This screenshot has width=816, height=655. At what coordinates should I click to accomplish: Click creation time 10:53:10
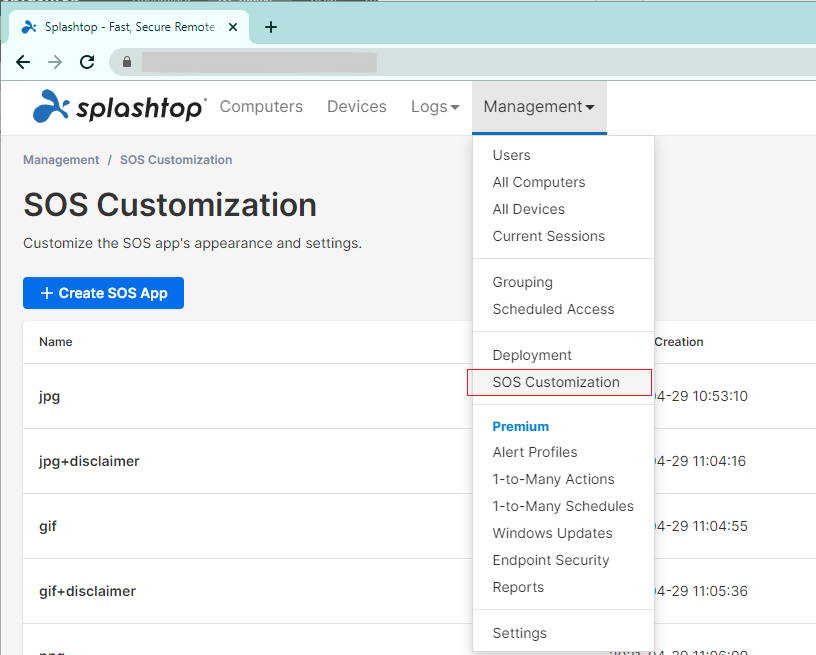tap(702, 396)
